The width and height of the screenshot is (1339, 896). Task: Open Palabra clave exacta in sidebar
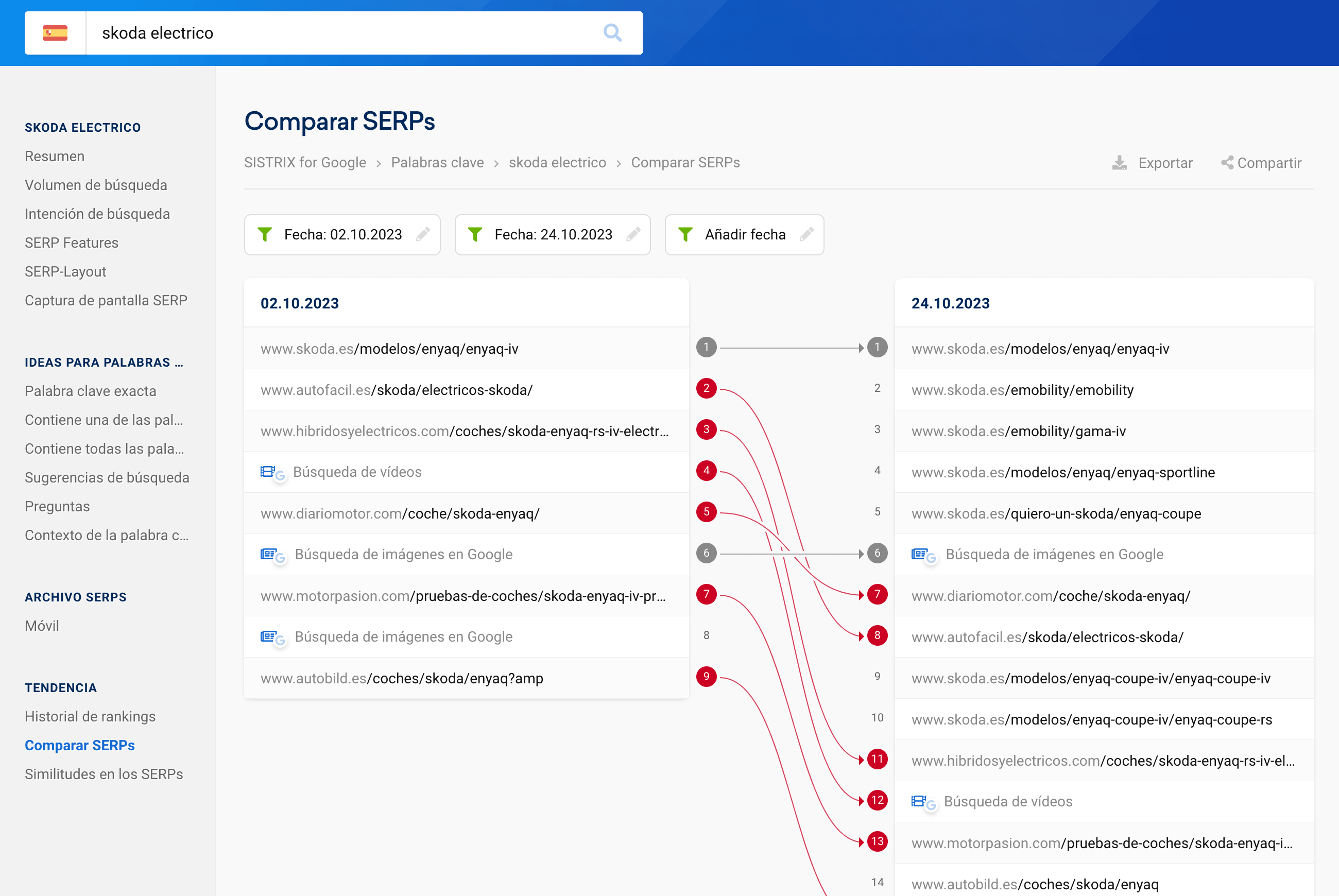[90, 391]
